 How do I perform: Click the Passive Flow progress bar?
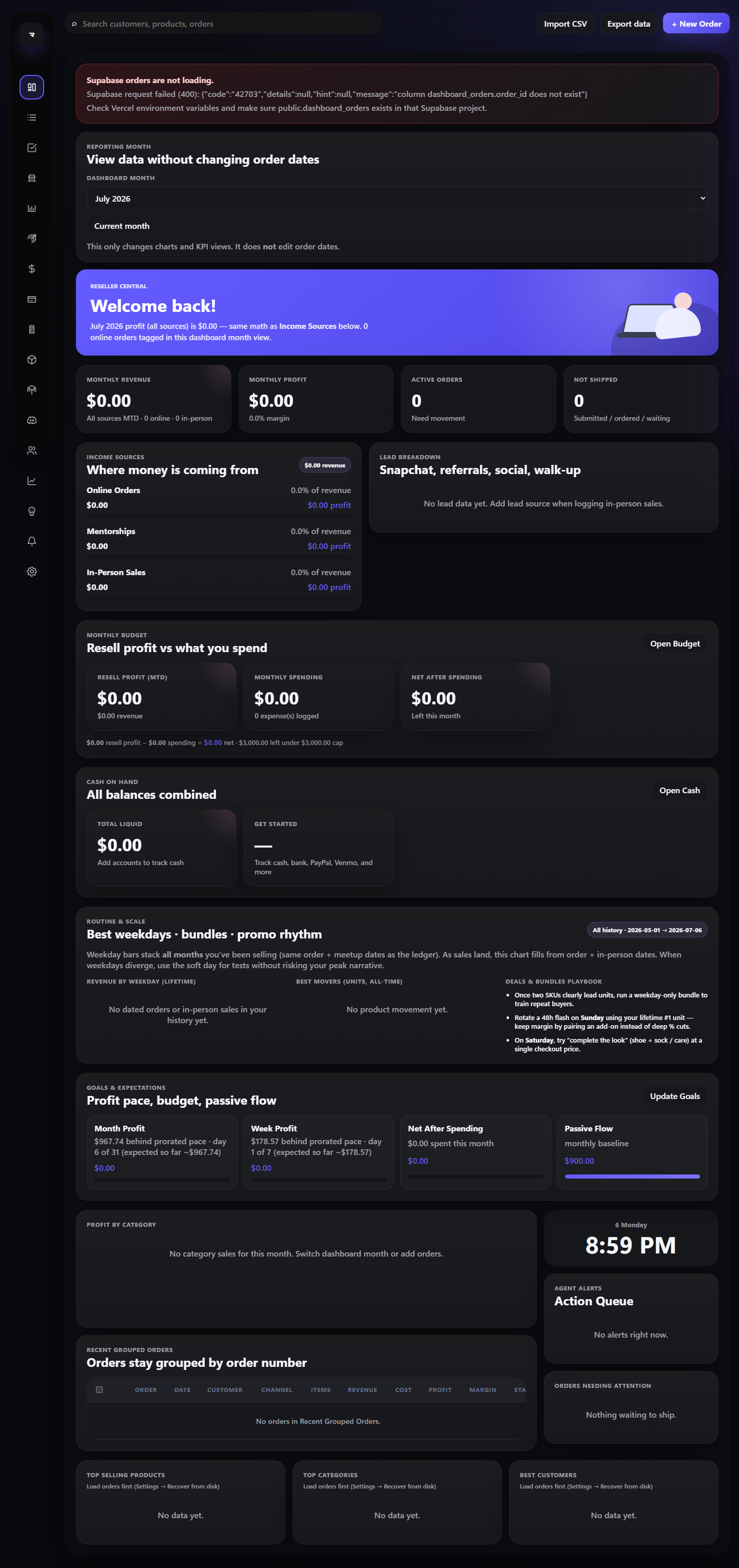coord(632,1177)
